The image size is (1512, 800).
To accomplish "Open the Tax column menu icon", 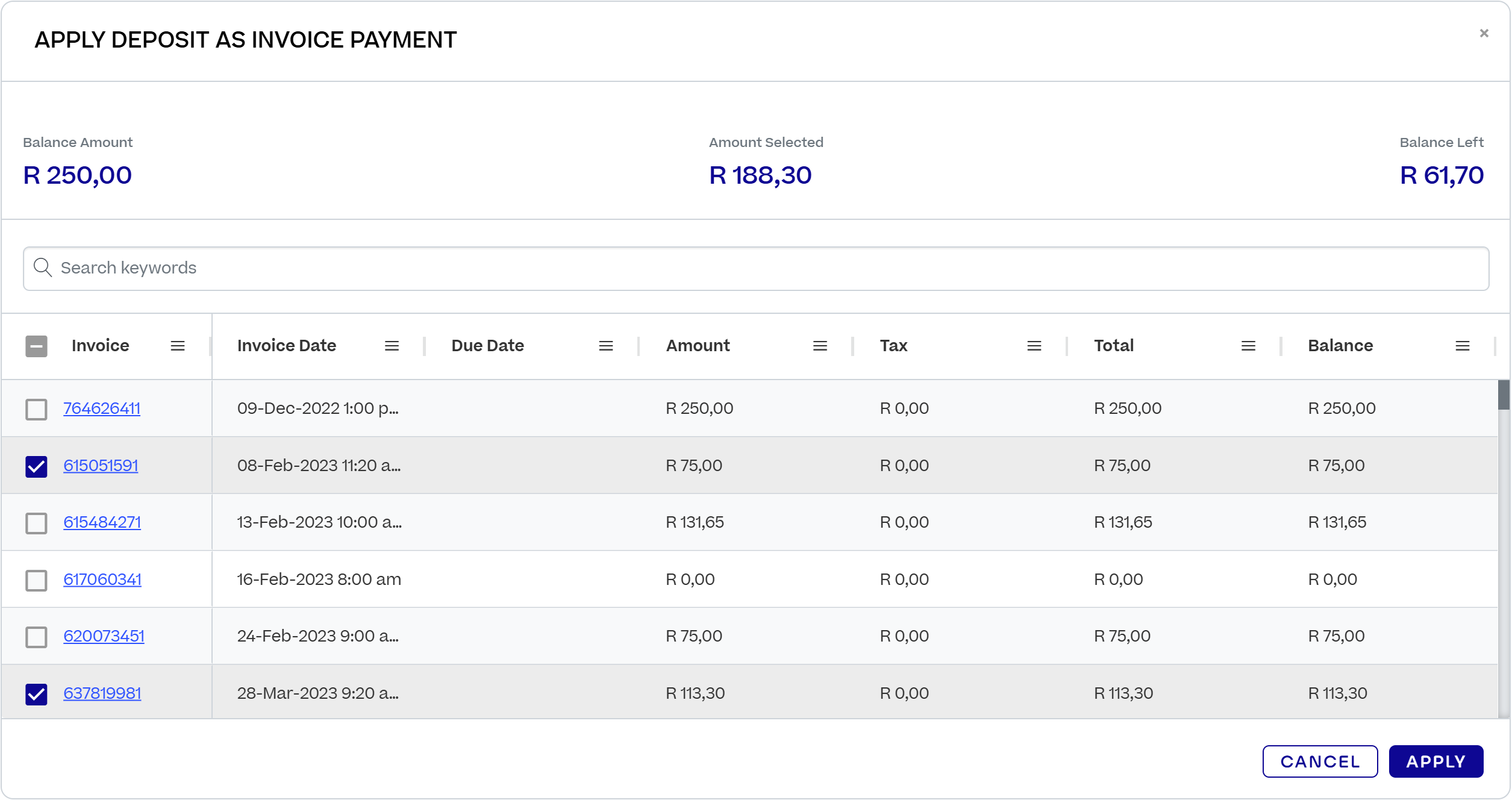I will pos(1034,346).
